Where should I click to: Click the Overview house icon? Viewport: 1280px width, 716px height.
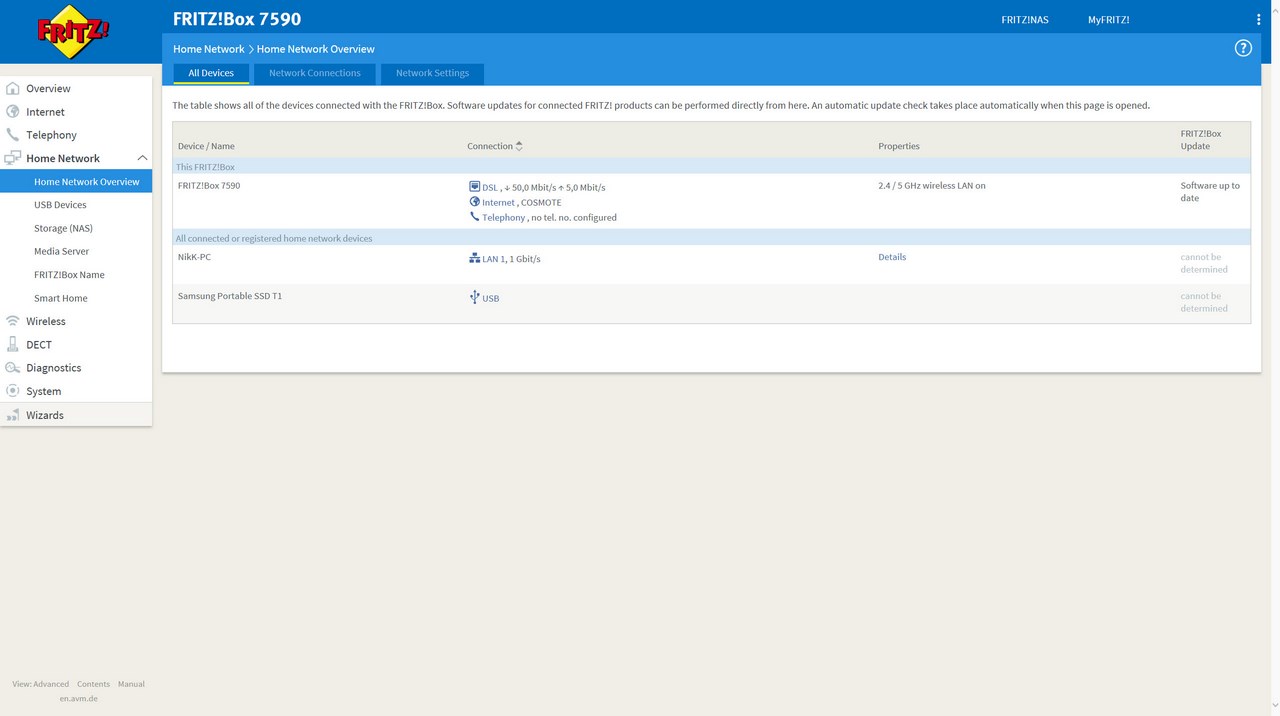tap(13, 88)
